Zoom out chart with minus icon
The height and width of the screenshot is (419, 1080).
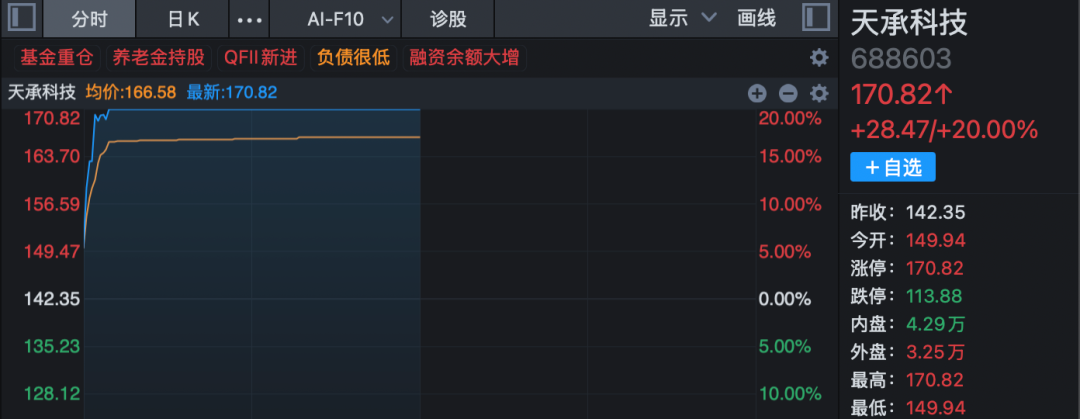[788, 93]
